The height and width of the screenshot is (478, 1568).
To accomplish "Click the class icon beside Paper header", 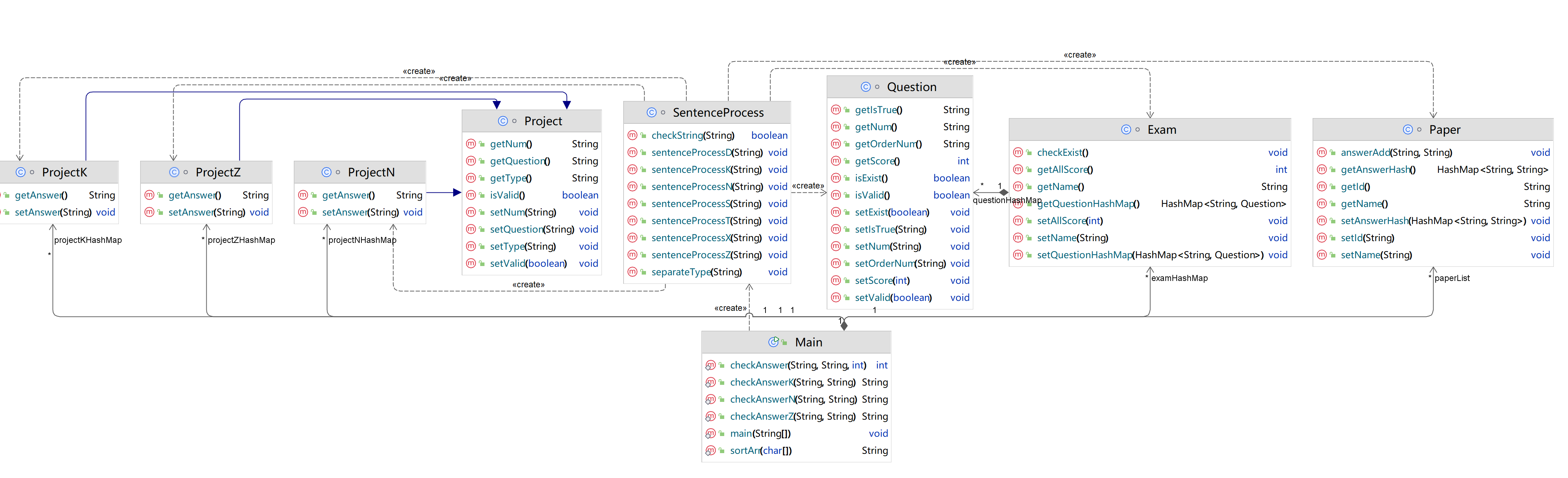I will pyautogui.click(x=1407, y=130).
